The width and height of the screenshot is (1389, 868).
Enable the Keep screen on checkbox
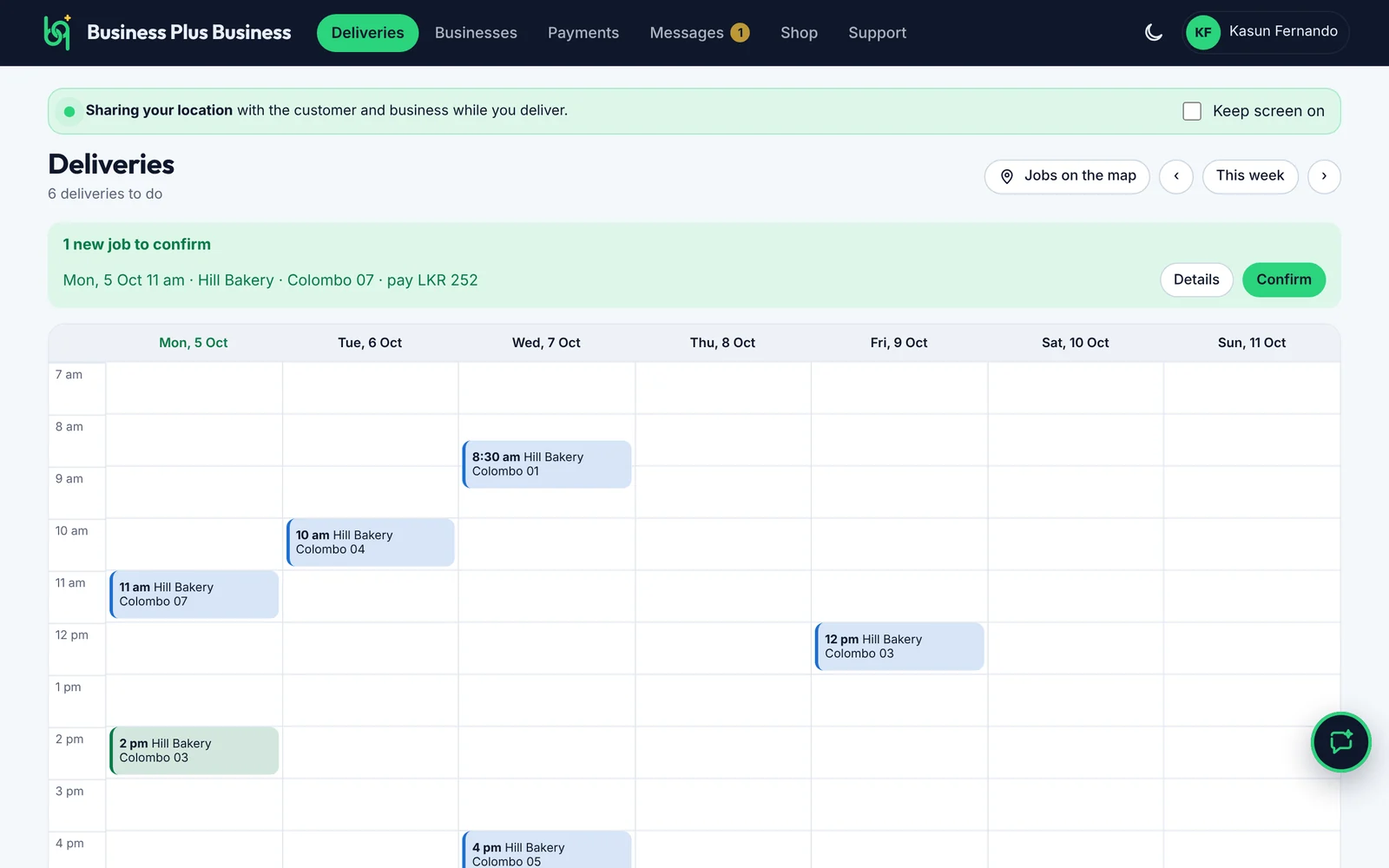coord(1192,111)
